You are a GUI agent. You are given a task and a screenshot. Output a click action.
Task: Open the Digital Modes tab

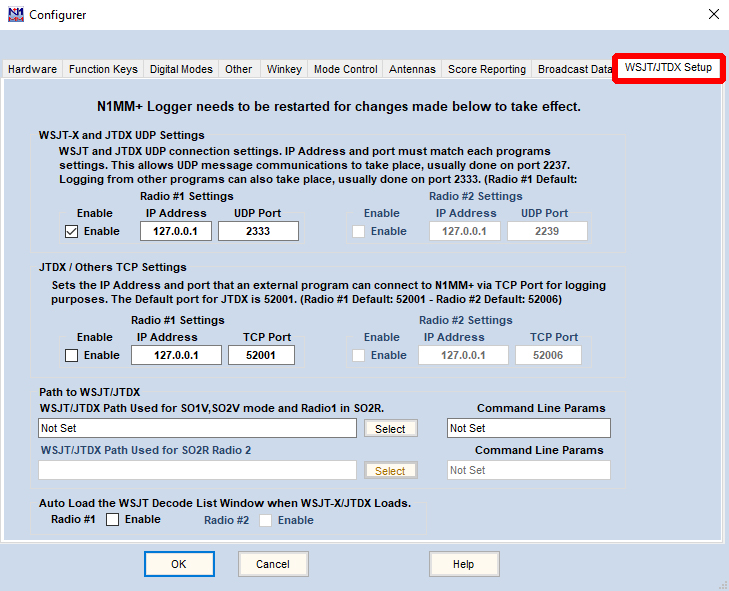[181, 69]
